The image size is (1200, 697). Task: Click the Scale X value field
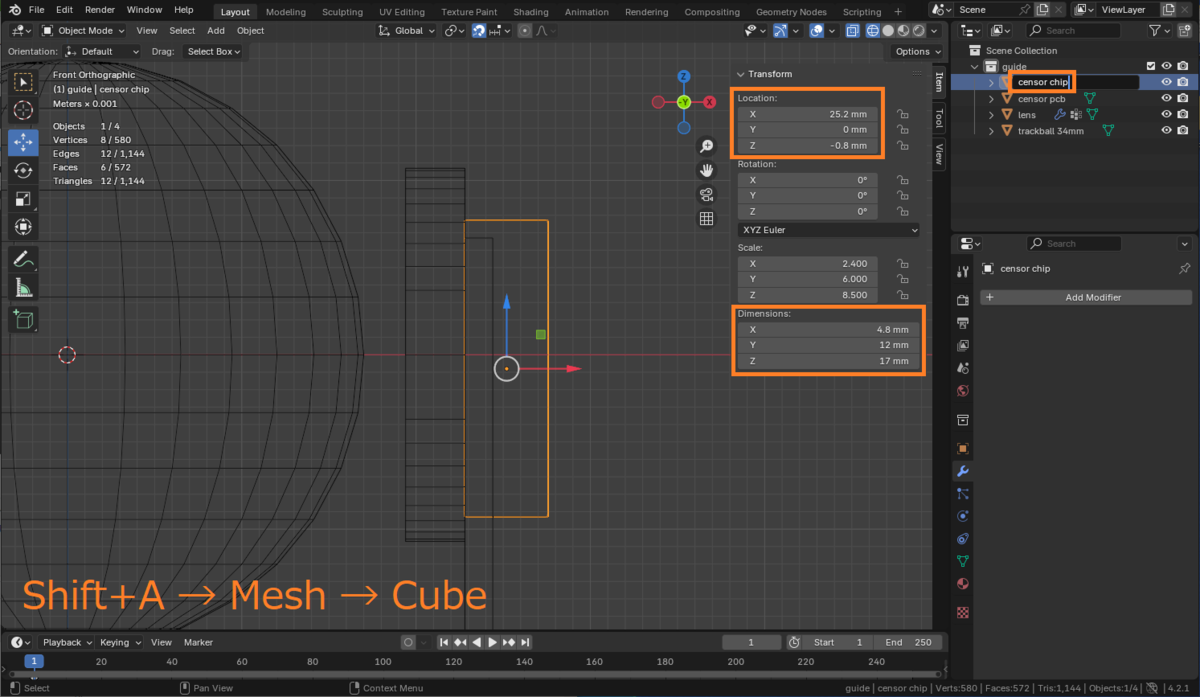[x=808, y=264]
